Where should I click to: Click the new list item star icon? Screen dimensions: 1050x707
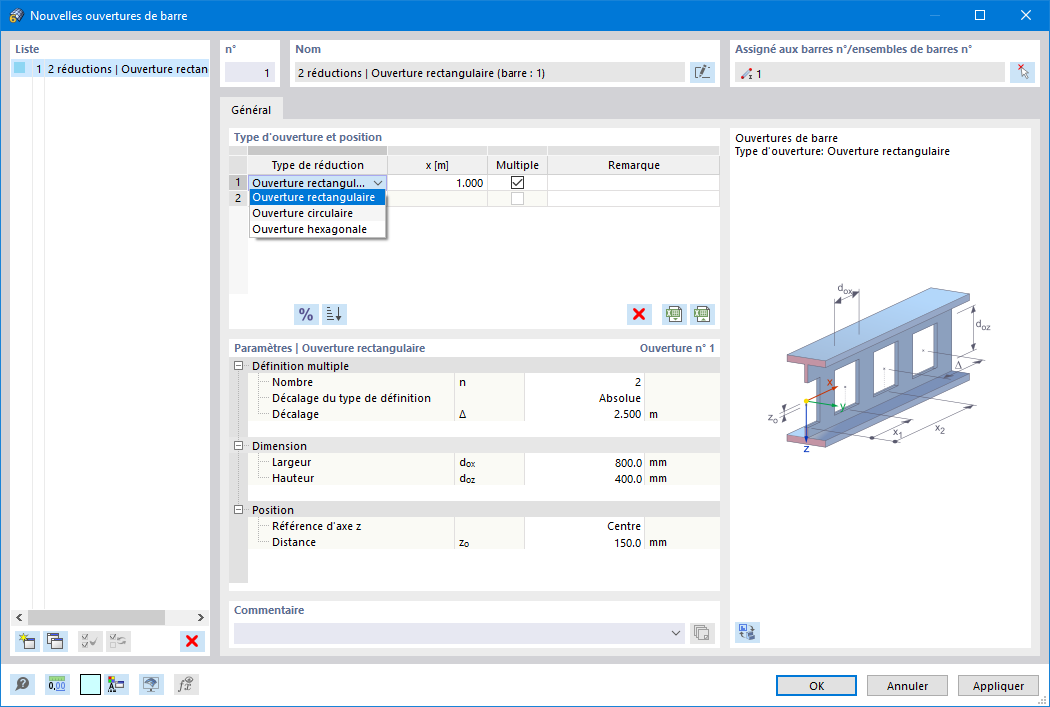click(x=27, y=641)
